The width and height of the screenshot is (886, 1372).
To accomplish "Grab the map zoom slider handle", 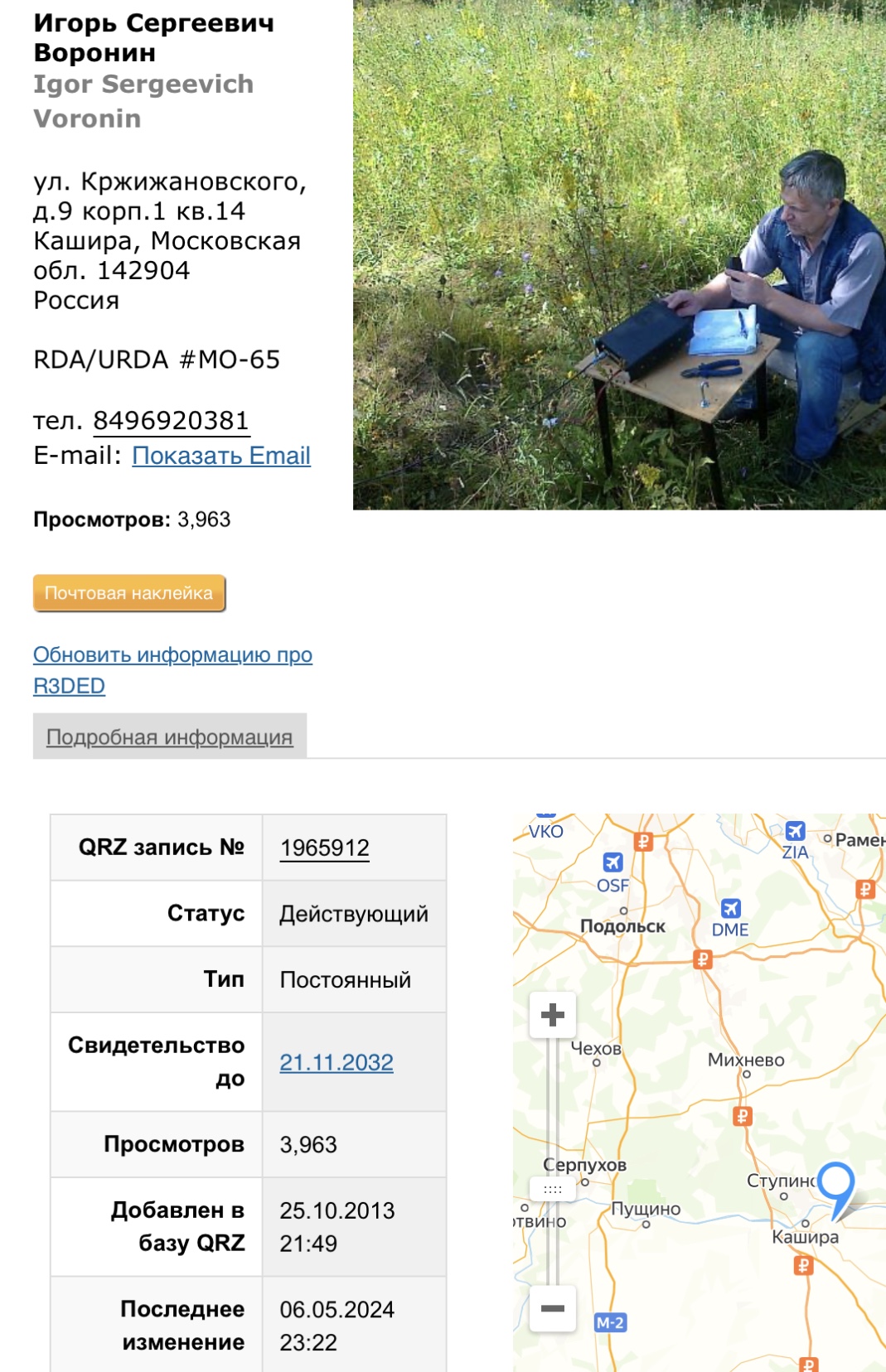I will click(553, 1189).
